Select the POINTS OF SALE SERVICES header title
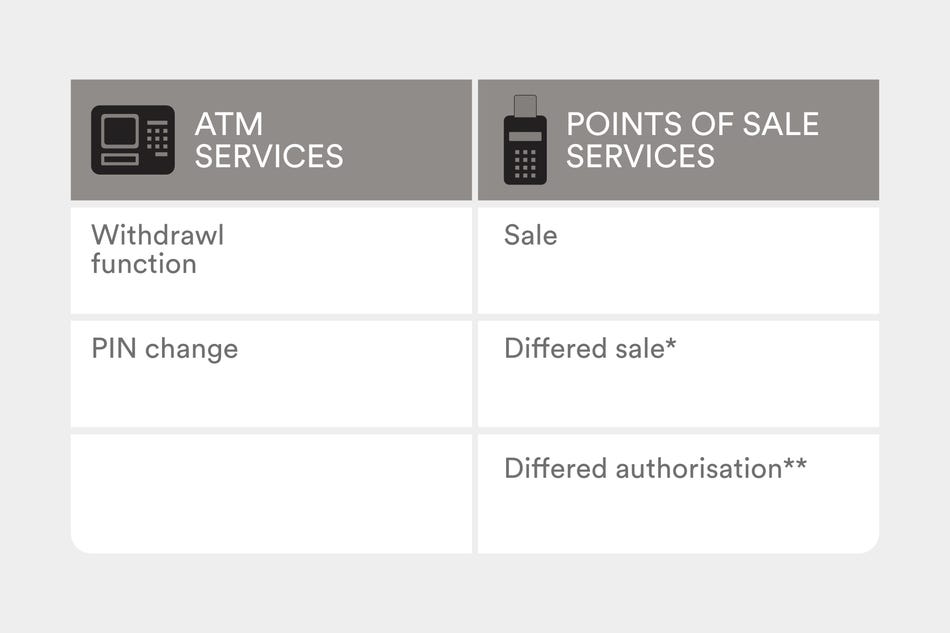The height and width of the screenshot is (633, 950). 692,140
